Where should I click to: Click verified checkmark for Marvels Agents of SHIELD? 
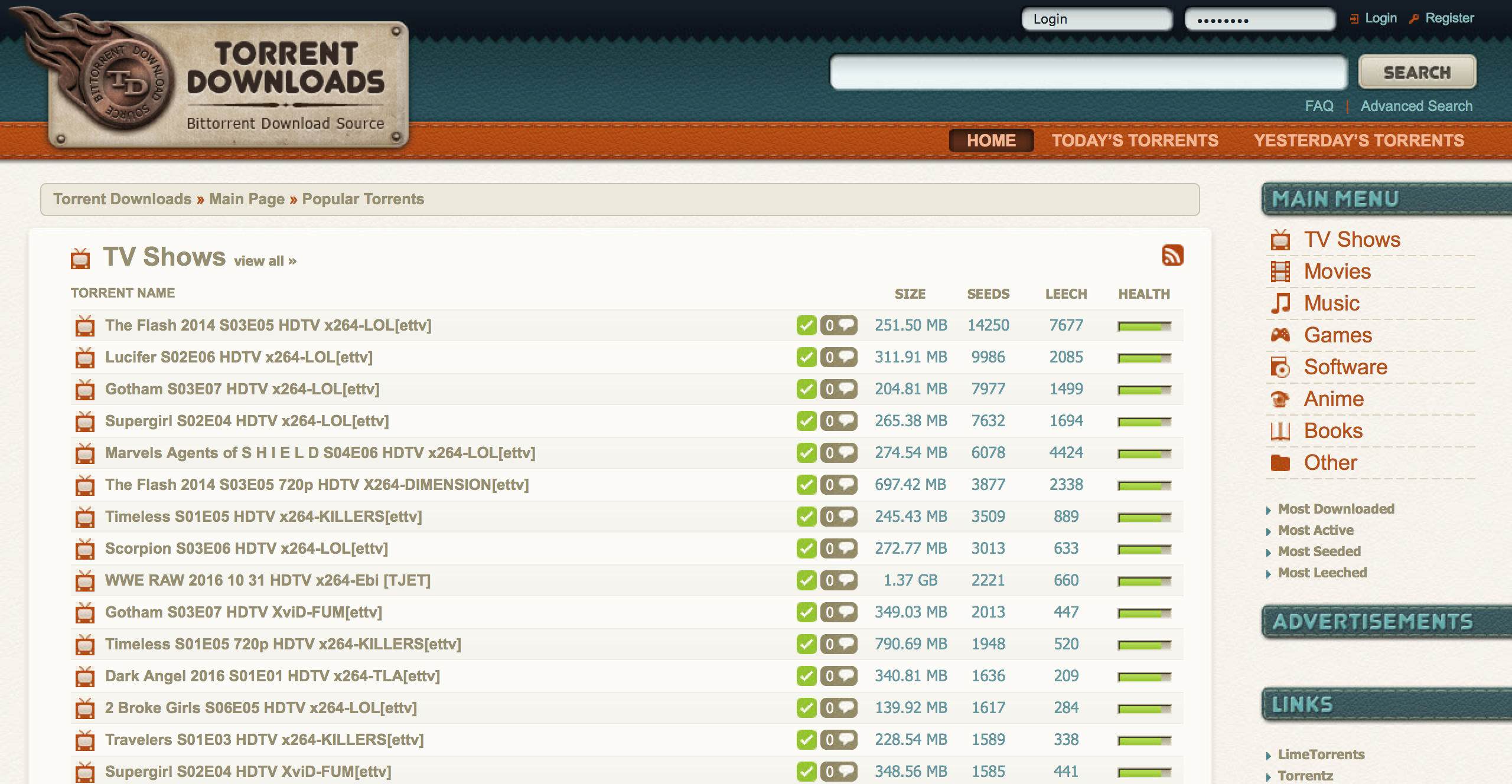(x=806, y=453)
